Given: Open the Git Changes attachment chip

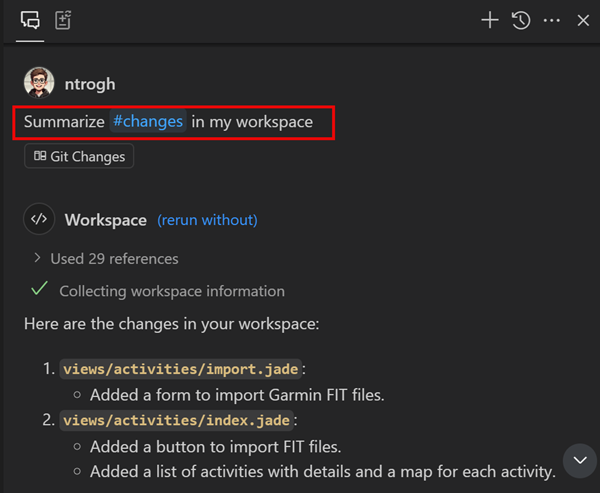Looking at the screenshot, I should pos(79,156).
